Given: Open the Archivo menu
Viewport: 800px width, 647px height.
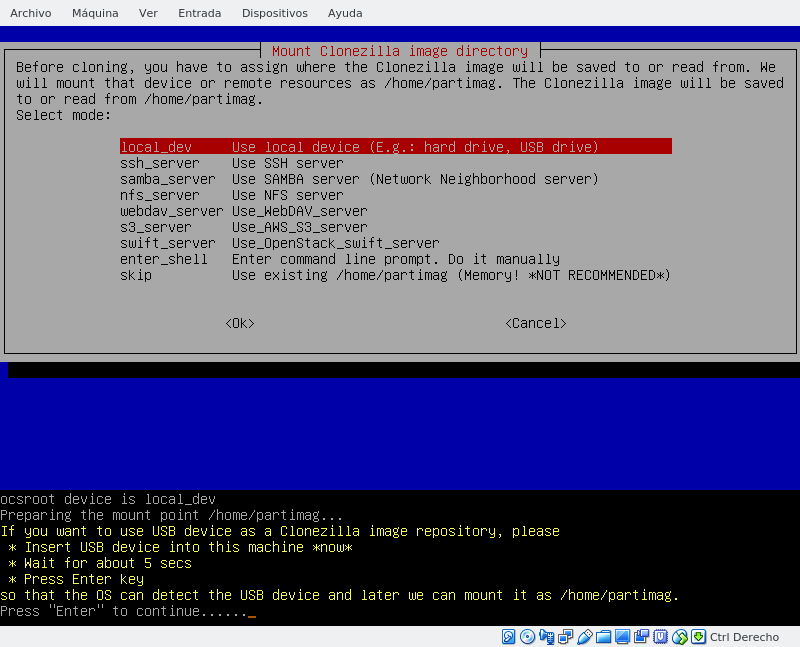Looking at the screenshot, I should [x=30, y=13].
